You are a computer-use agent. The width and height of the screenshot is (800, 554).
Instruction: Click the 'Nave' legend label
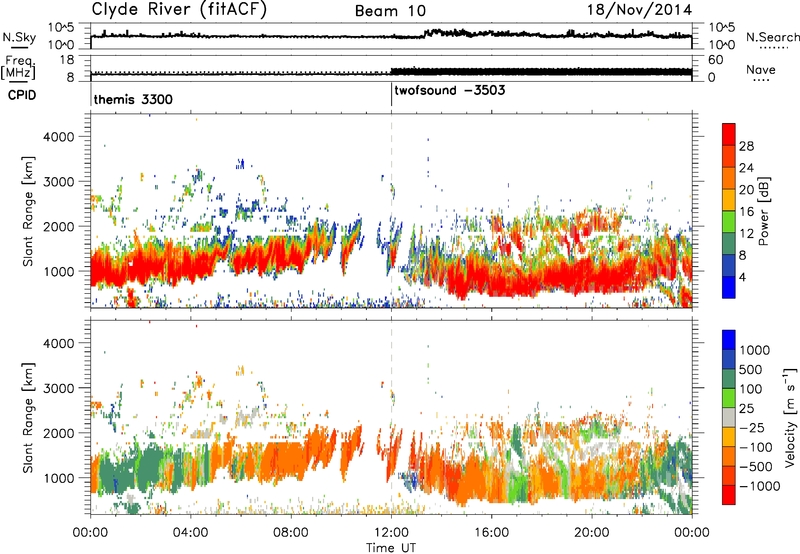tap(761, 69)
